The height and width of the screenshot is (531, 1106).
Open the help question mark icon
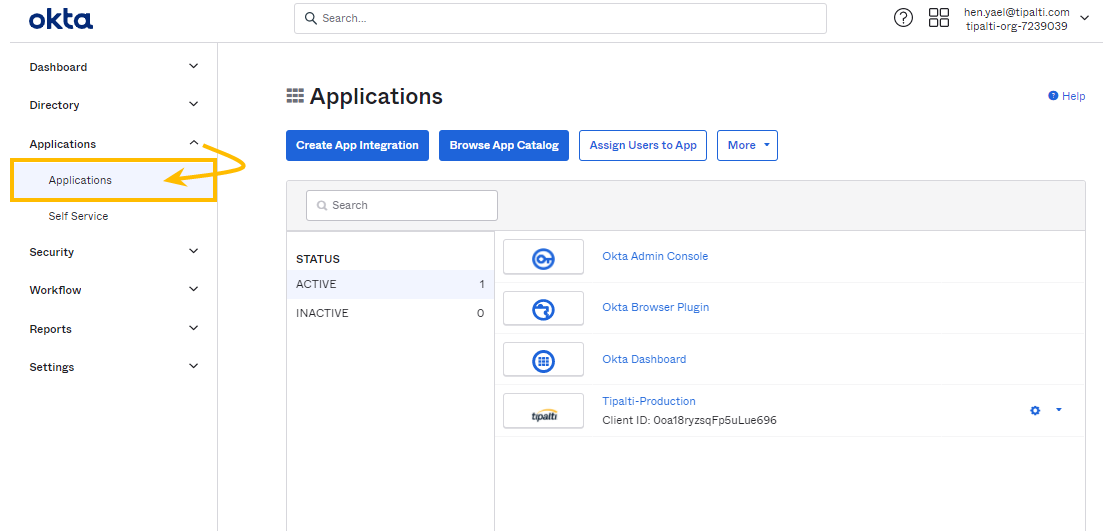coord(903,18)
